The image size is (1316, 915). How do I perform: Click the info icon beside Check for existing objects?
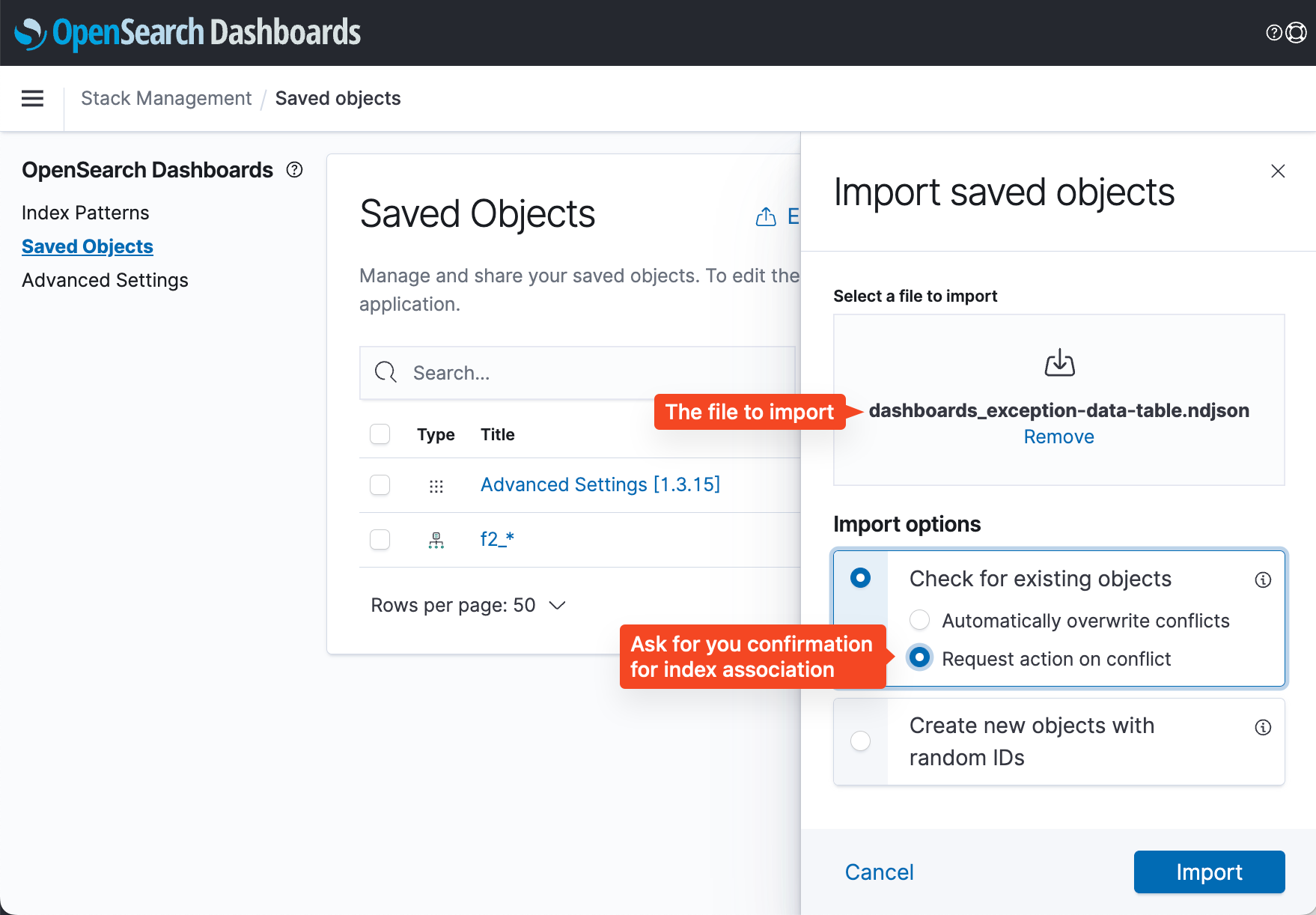click(x=1263, y=580)
